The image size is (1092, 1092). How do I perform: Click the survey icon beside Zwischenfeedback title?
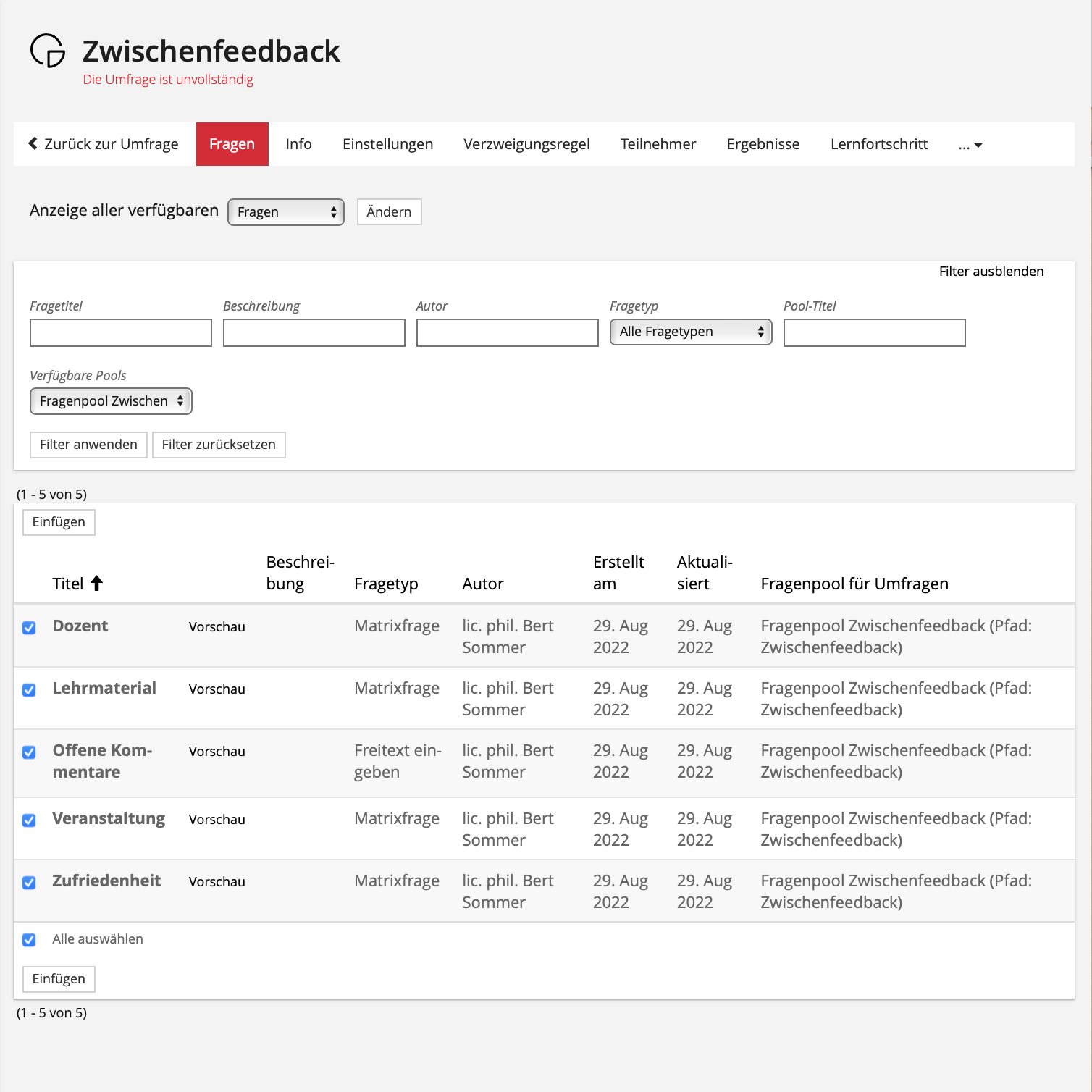coord(48,51)
